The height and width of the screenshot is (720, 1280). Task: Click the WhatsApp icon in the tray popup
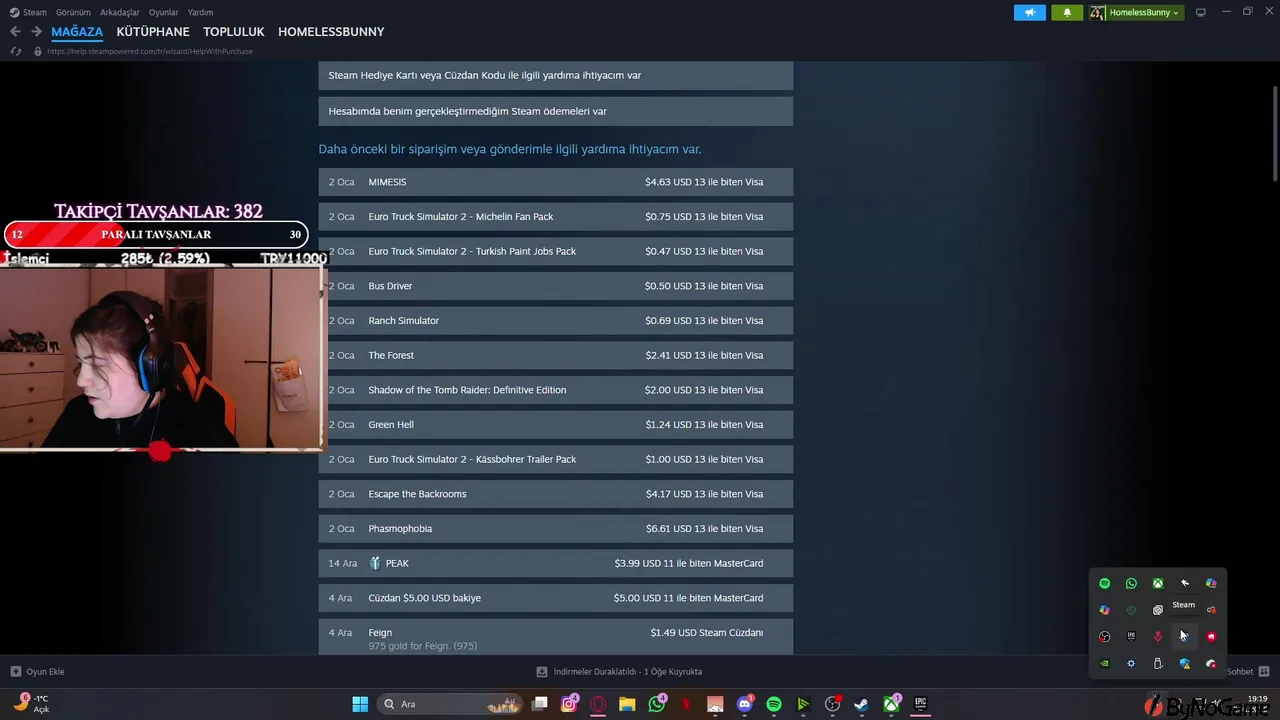[x=1131, y=583]
